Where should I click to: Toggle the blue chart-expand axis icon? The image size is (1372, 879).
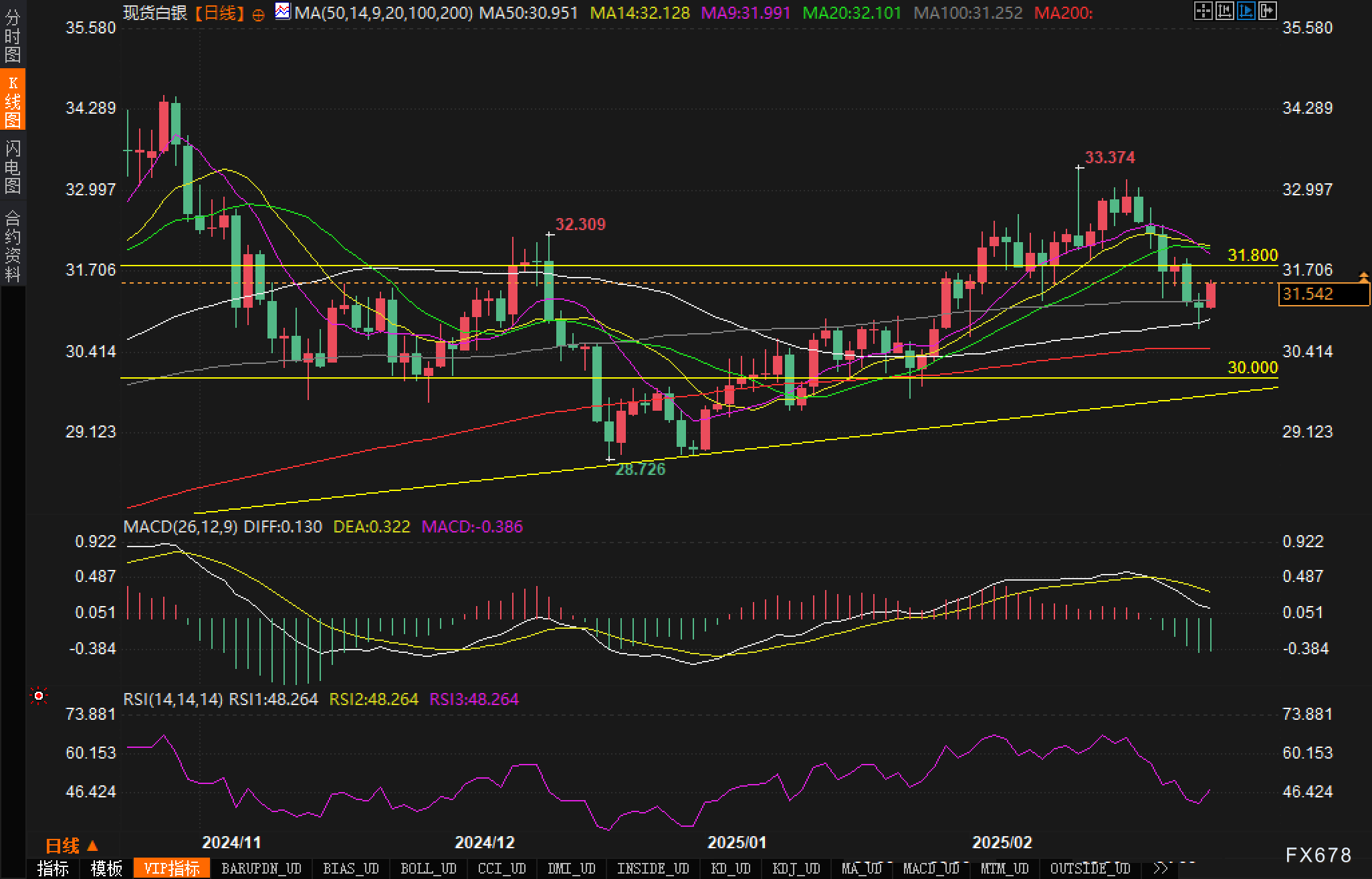click(x=1246, y=11)
